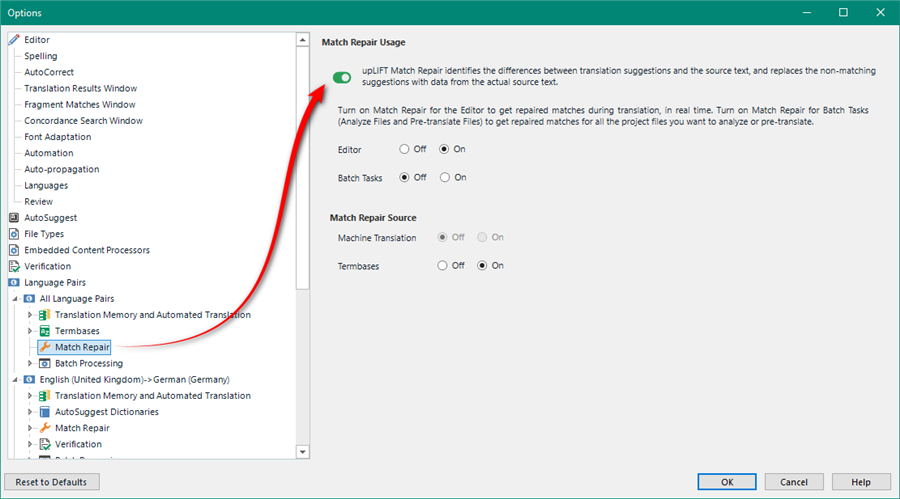900x499 pixels.
Task: Click the tree scrollbar down arrow
Action: click(x=302, y=452)
